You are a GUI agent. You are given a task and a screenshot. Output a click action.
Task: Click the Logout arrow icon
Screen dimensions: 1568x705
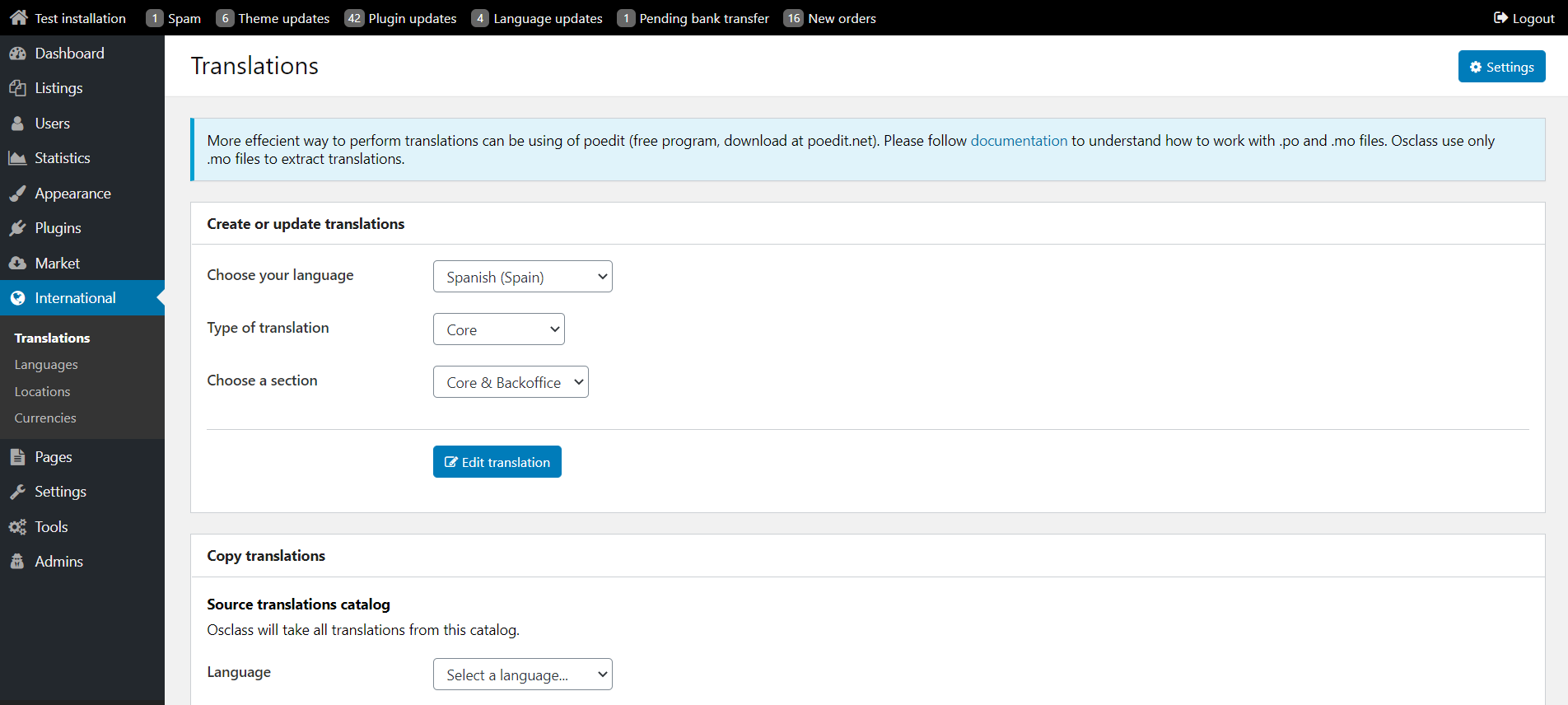click(1500, 18)
